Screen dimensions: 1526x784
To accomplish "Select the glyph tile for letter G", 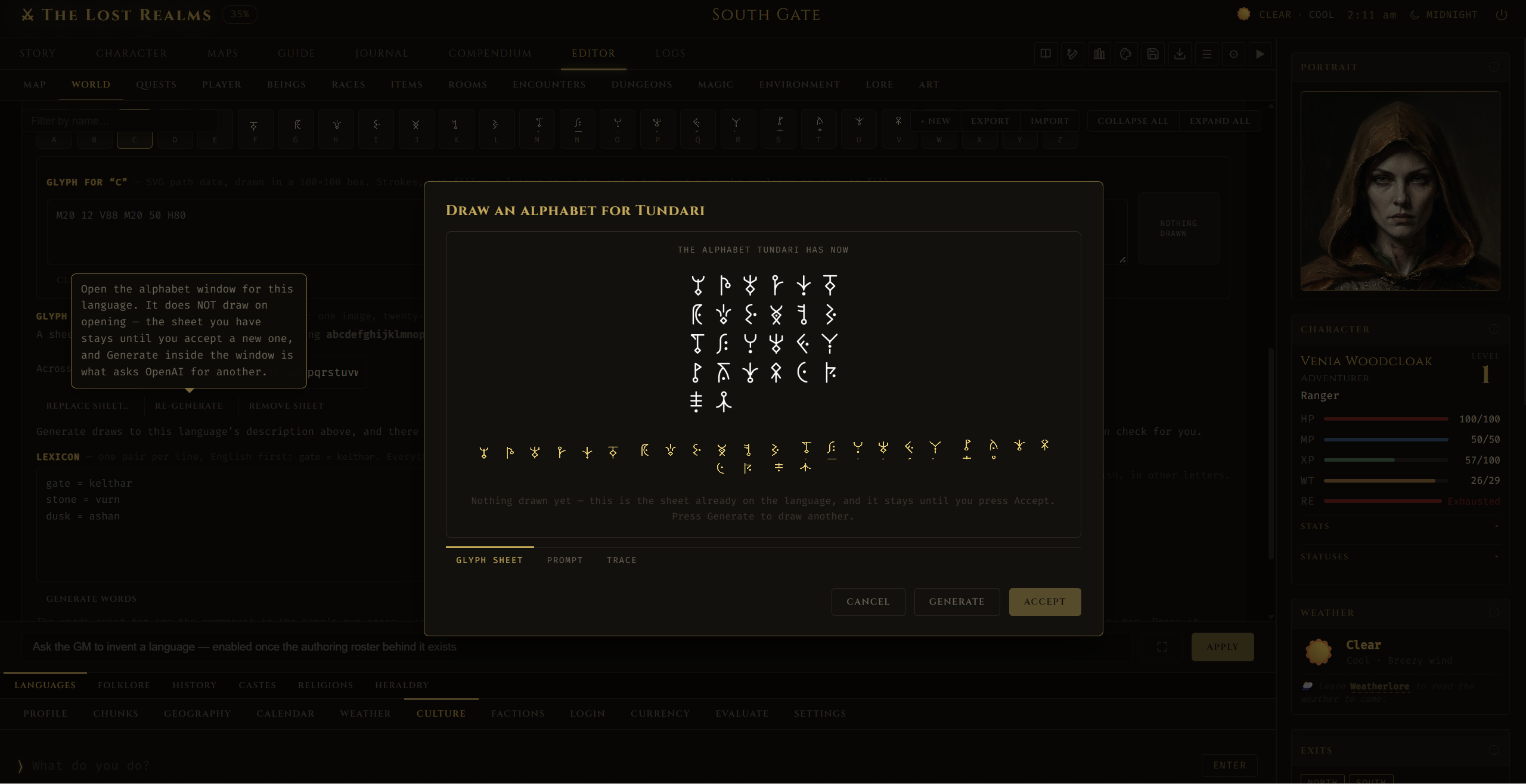I will (296, 129).
